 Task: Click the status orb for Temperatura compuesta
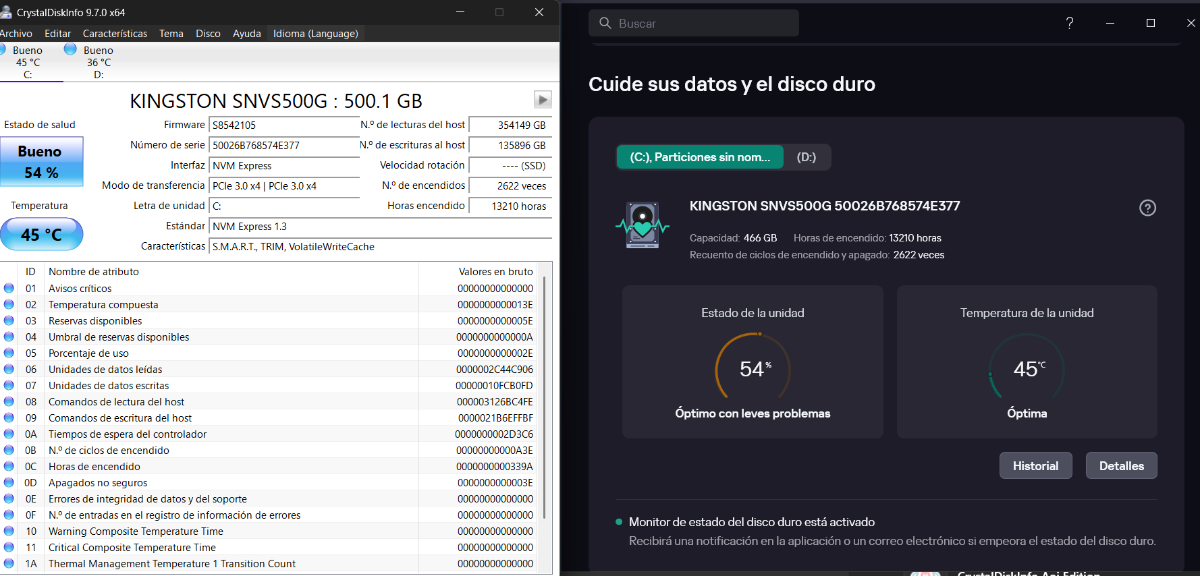[x=9, y=304]
